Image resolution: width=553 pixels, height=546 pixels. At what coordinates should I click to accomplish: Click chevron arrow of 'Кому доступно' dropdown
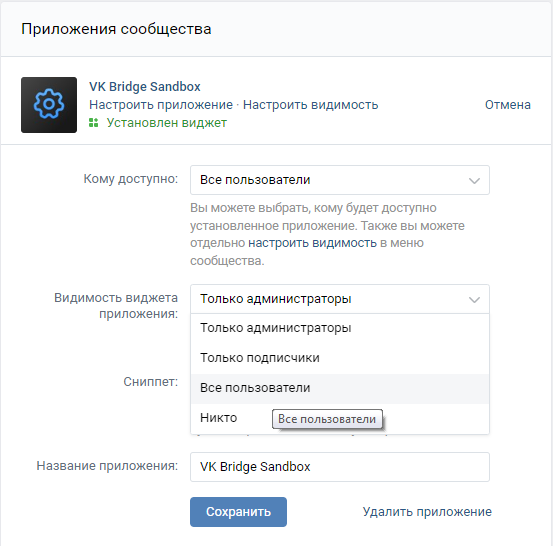[x=474, y=181]
